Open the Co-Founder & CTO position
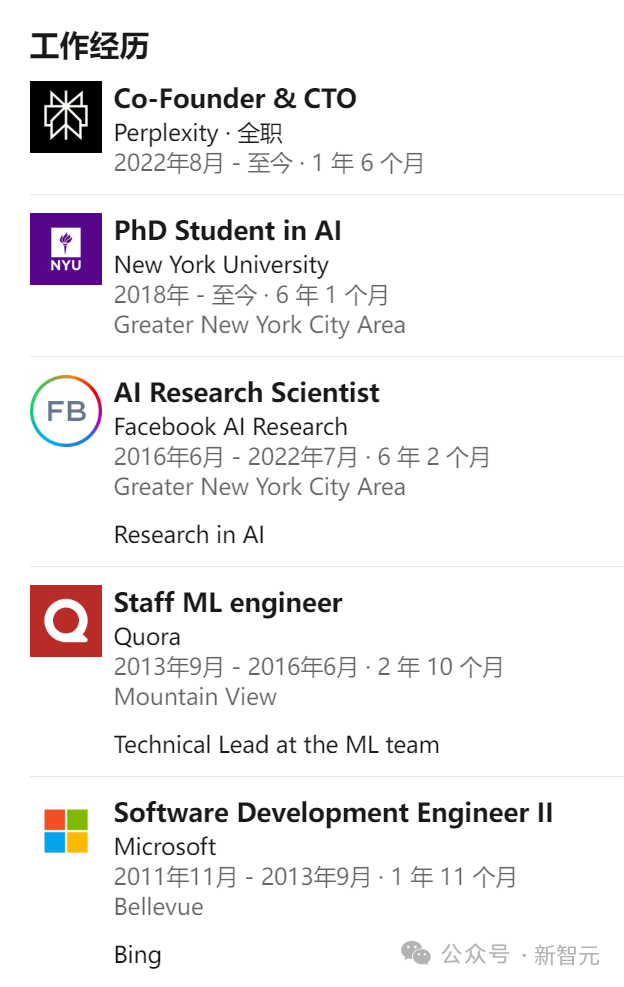 pyautogui.click(x=235, y=99)
